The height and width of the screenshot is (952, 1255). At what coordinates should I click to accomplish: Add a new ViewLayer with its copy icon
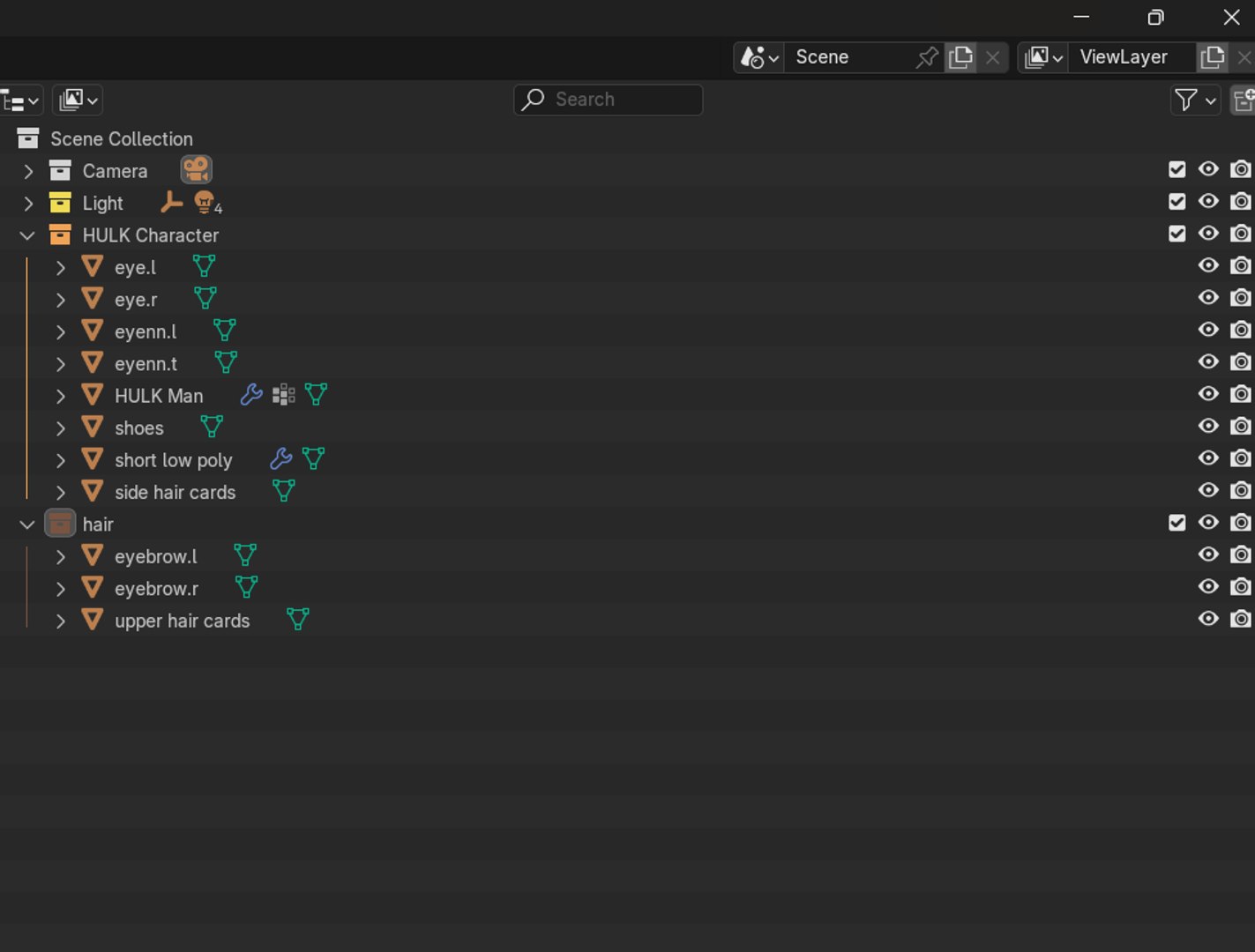click(x=1213, y=57)
